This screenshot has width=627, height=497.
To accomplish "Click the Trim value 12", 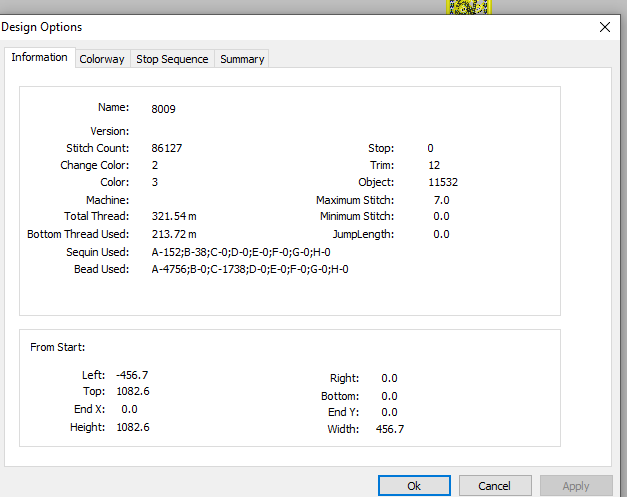I will (x=434, y=165).
